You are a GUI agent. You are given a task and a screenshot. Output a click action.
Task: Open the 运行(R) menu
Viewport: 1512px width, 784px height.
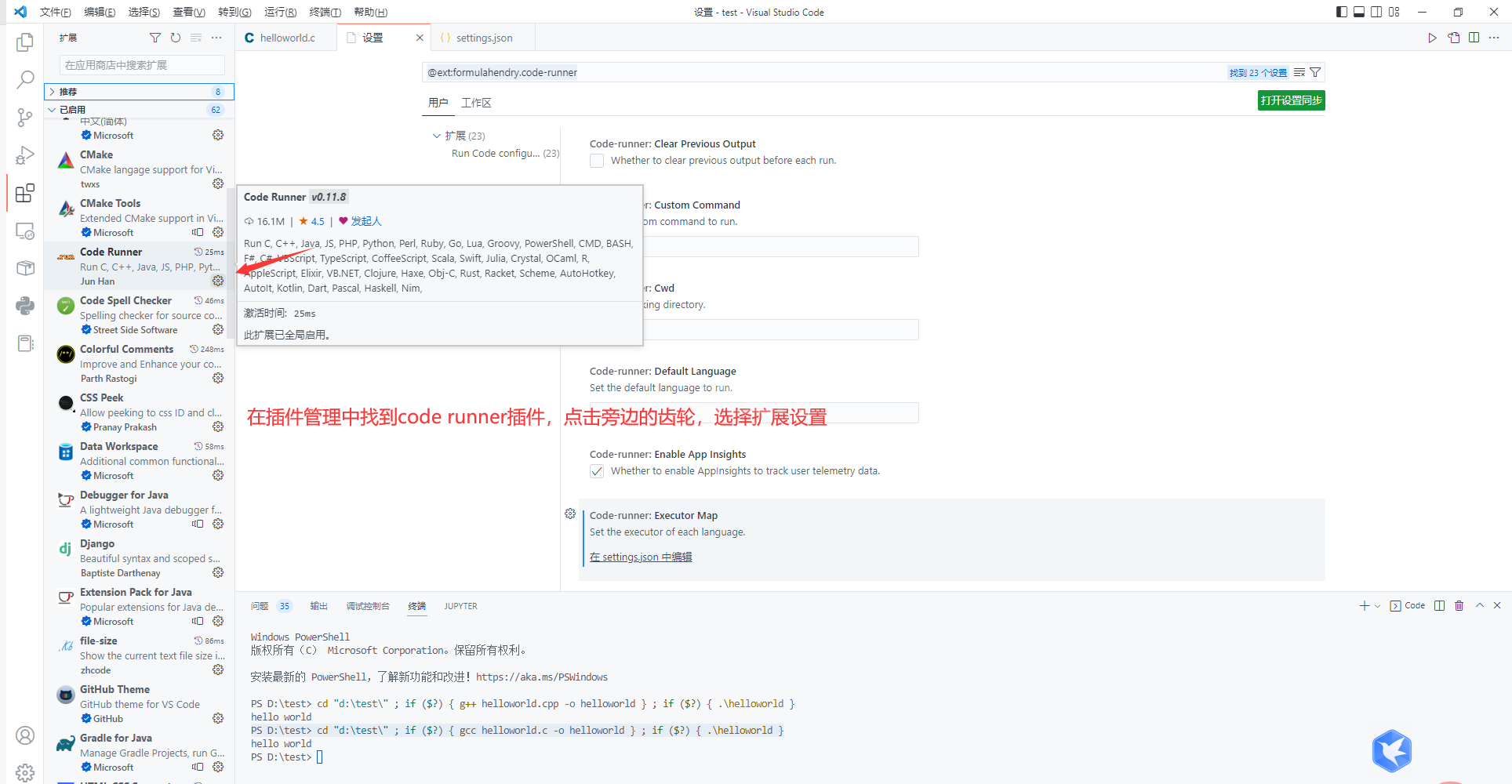pos(281,12)
